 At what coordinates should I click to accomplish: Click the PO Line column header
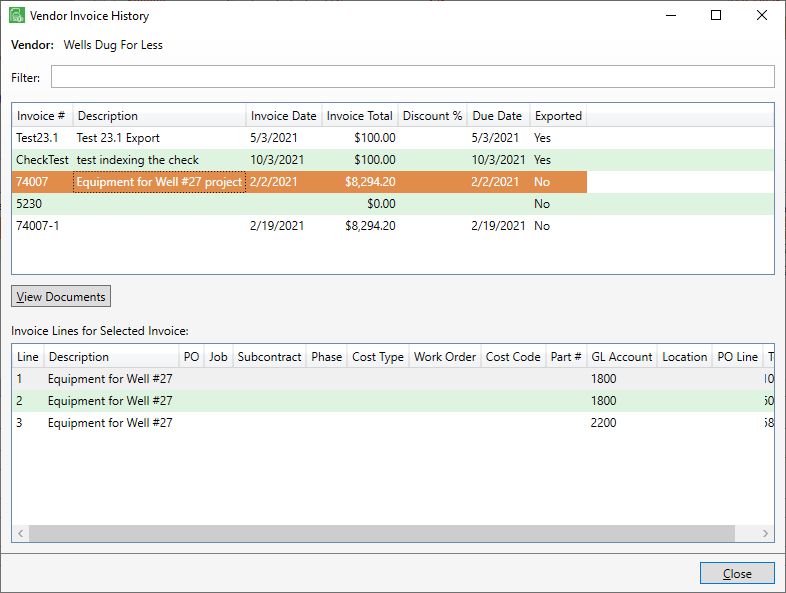tap(737, 357)
